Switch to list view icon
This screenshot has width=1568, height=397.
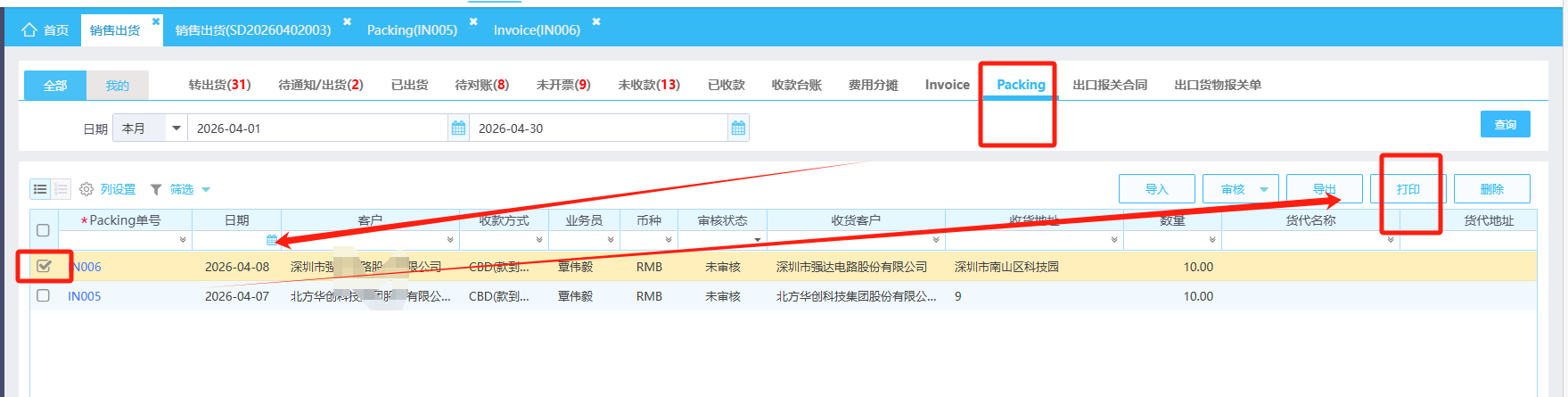click(40, 189)
